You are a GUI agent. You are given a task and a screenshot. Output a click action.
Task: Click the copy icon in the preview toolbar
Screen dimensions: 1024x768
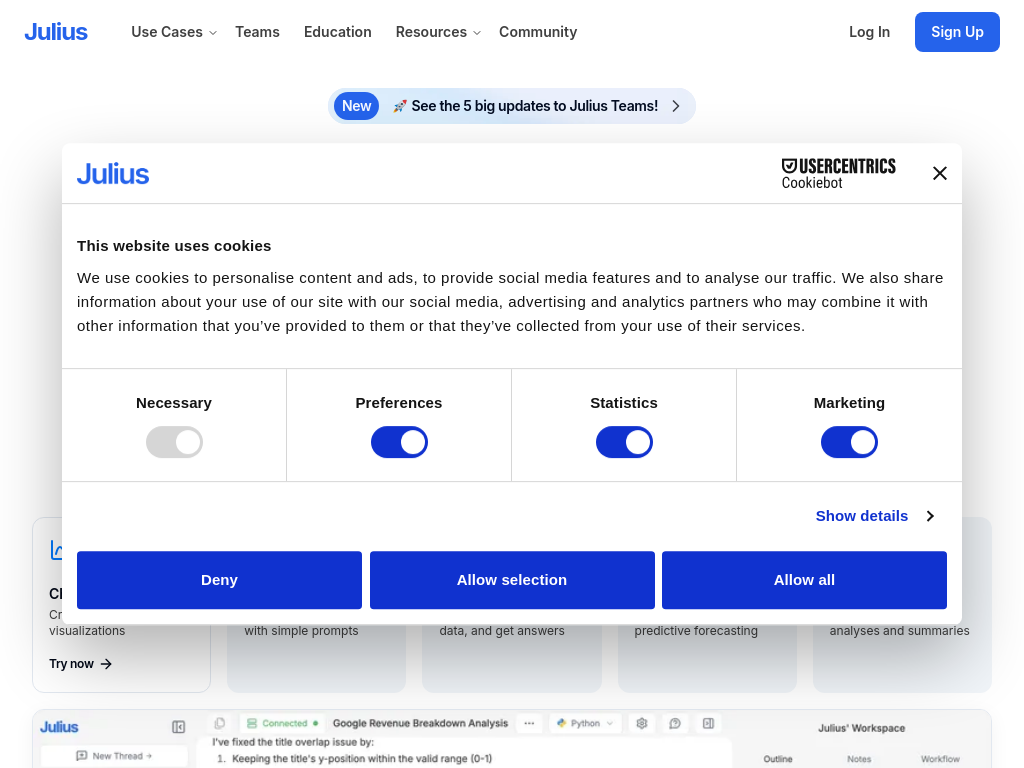tap(220, 723)
